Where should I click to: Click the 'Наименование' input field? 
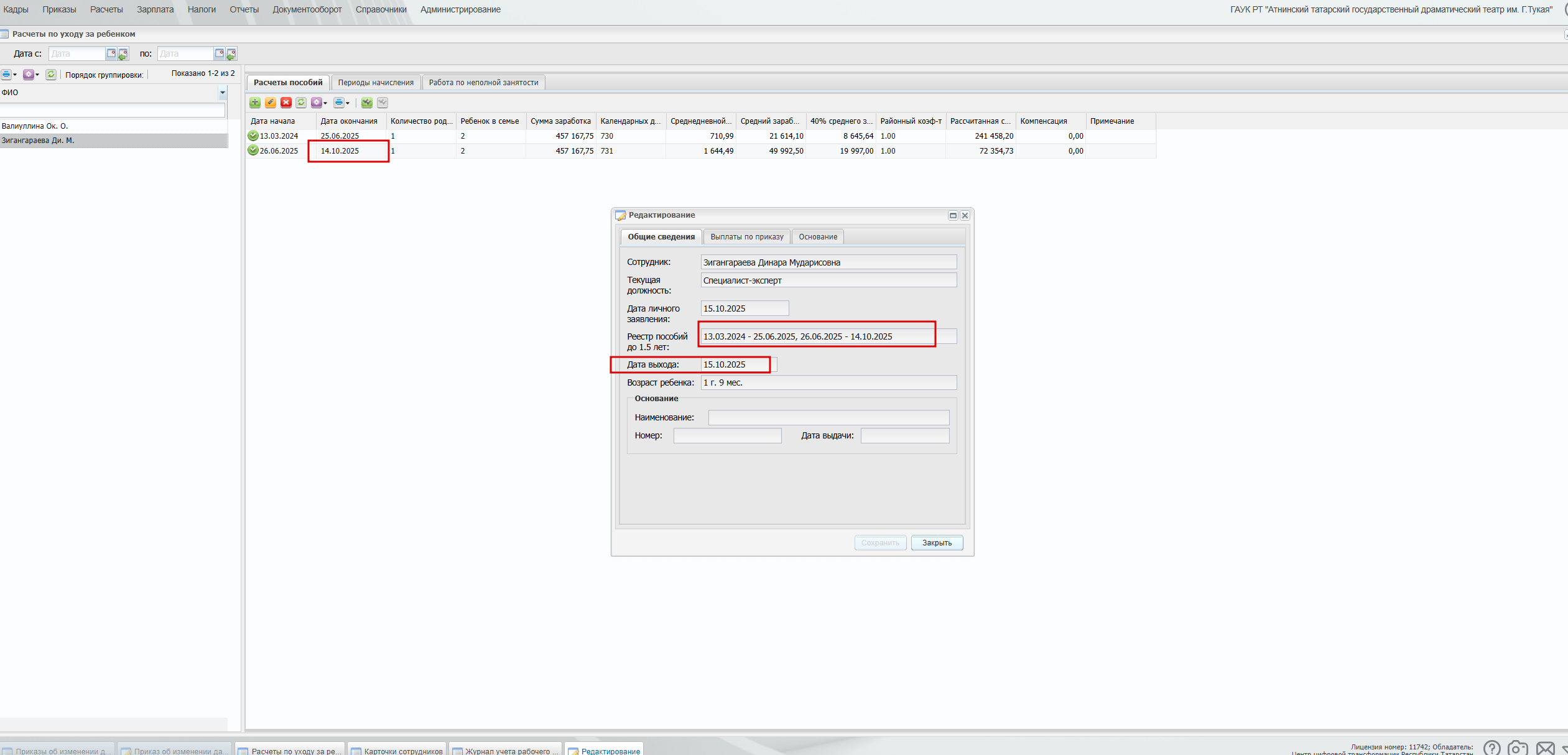[828, 417]
